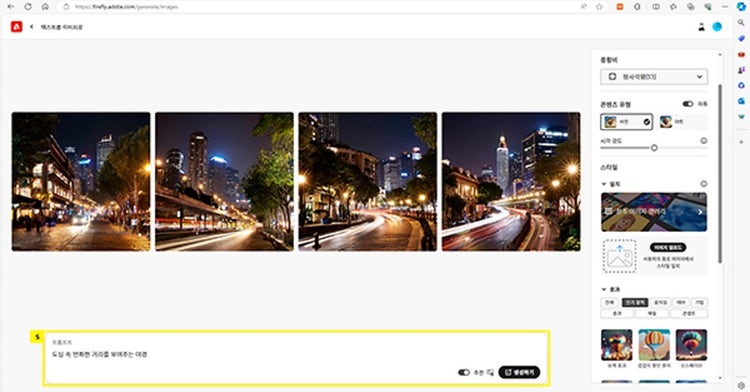The image size is (750, 392).
Task: Open the red toolbox icon in Edge sidebar
Action: click(x=741, y=54)
